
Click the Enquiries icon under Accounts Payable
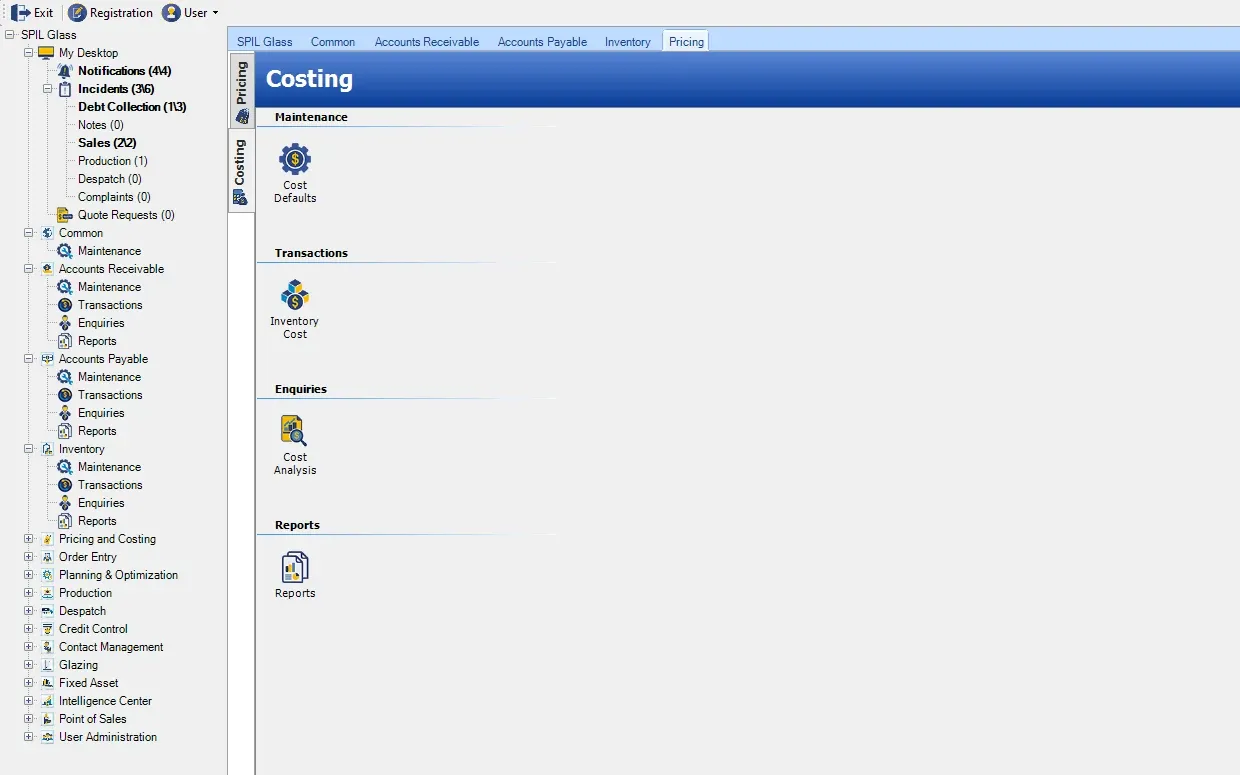pos(65,413)
